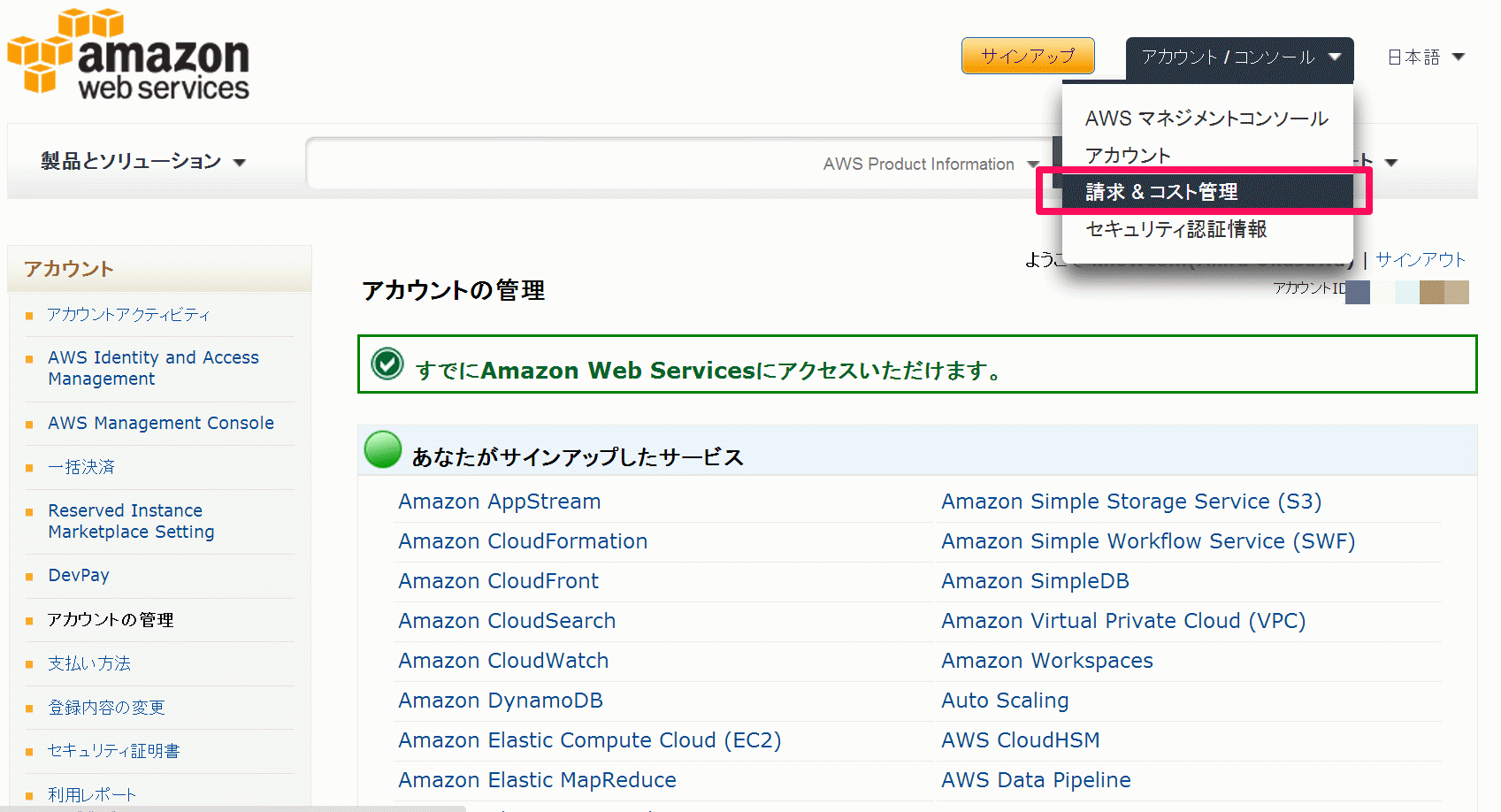Expand the 日本語 language dropdown
The width and height of the screenshot is (1501, 812).
(x=1426, y=57)
